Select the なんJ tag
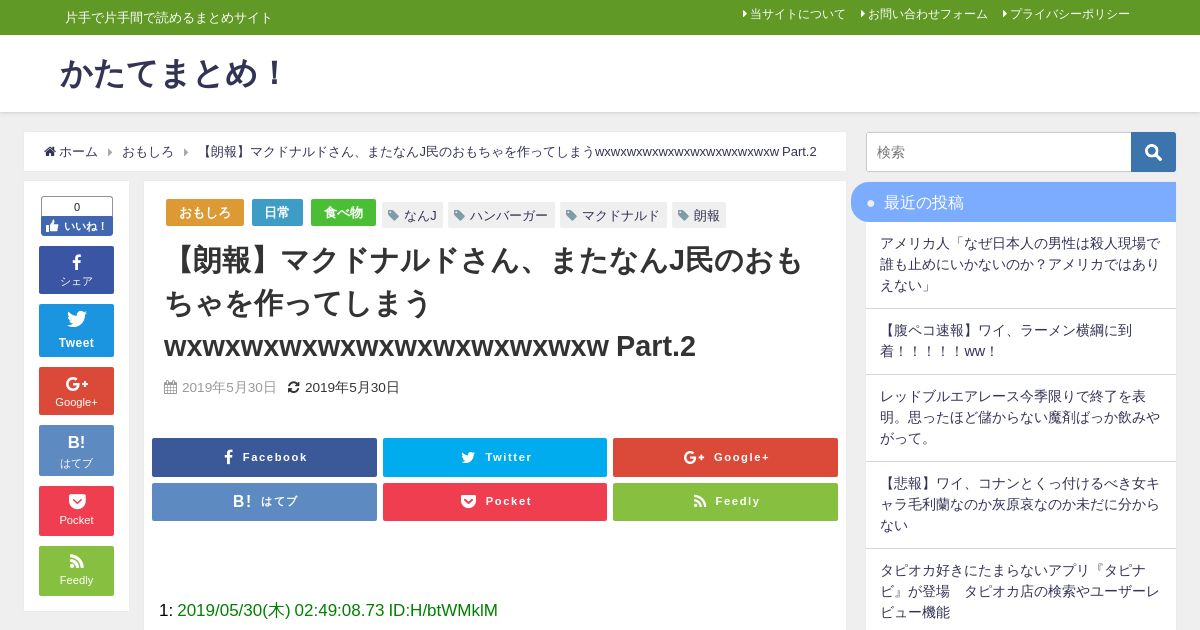Viewport: 1200px width, 630px height. click(x=412, y=215)
